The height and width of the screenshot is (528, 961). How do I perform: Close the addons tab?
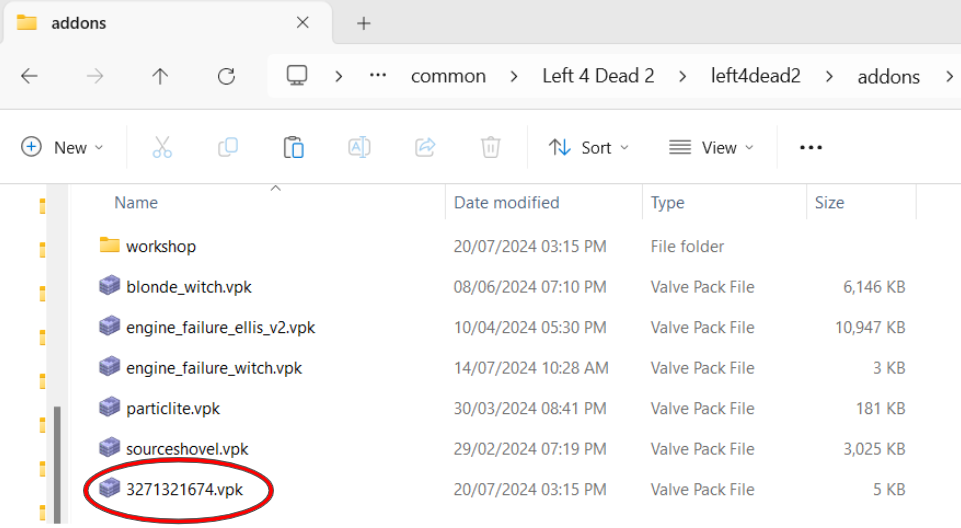pyautogui.click(x=303, y=23)
